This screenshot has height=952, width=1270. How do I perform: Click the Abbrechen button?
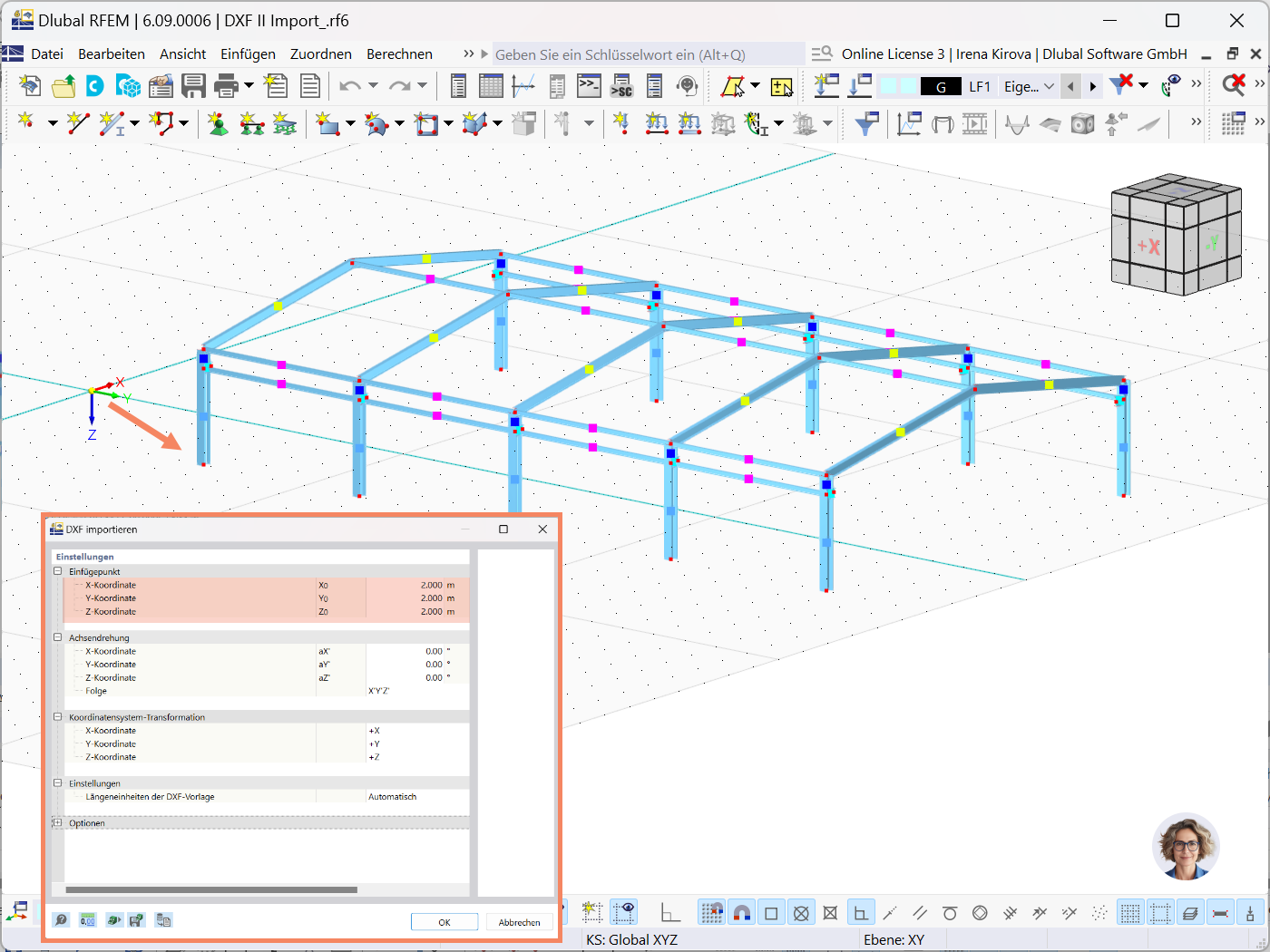click(x=518, y=921)
